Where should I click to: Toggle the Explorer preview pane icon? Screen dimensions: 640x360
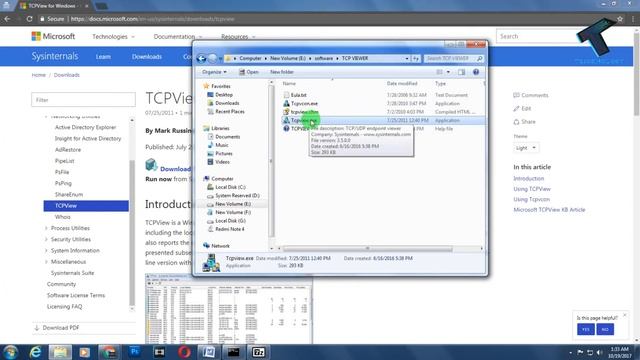[x=461, y=72]
